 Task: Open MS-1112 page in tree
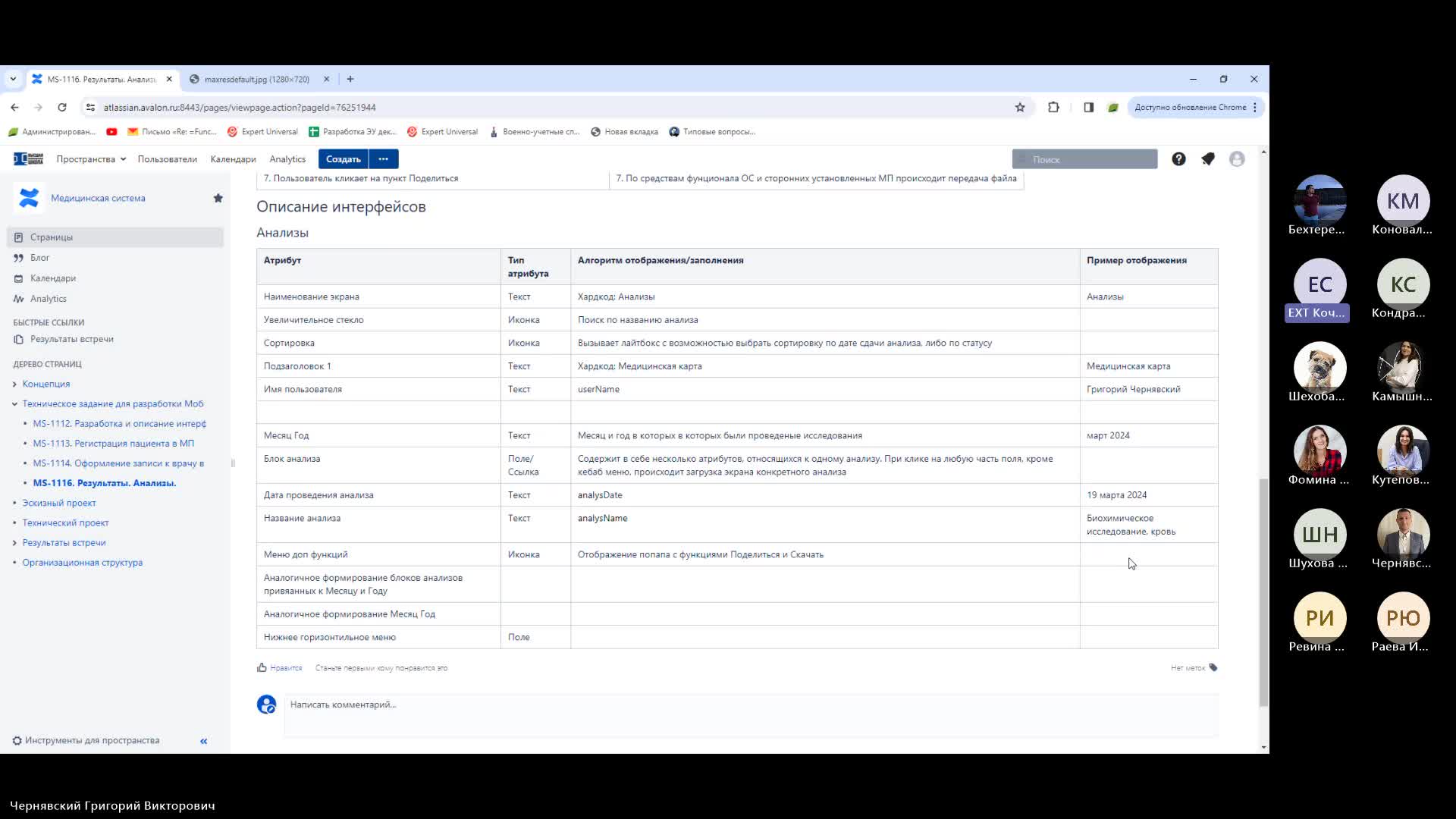pyautogui.click(x=119, y=423)
